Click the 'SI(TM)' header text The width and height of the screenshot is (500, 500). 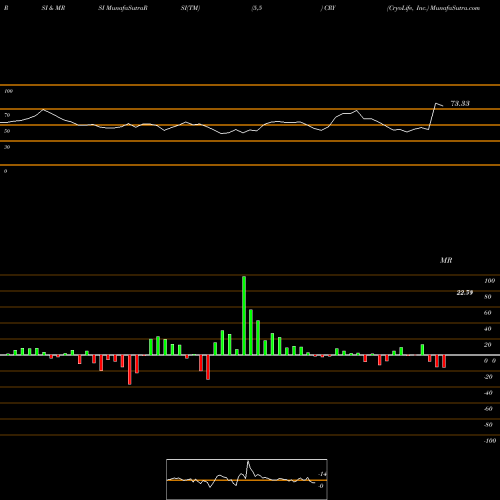point(190,8)
